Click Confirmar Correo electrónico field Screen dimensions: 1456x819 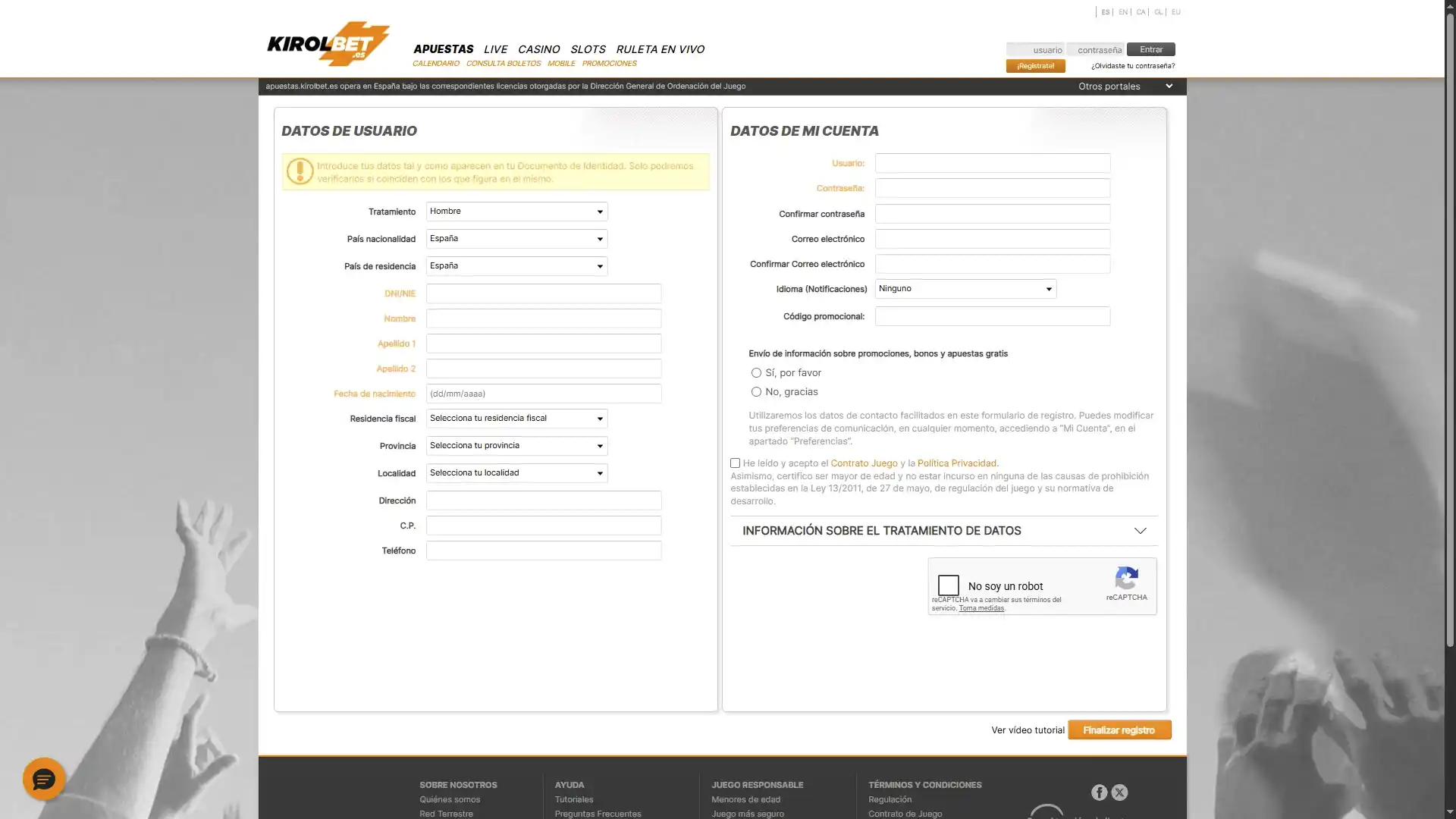point(993,264)
